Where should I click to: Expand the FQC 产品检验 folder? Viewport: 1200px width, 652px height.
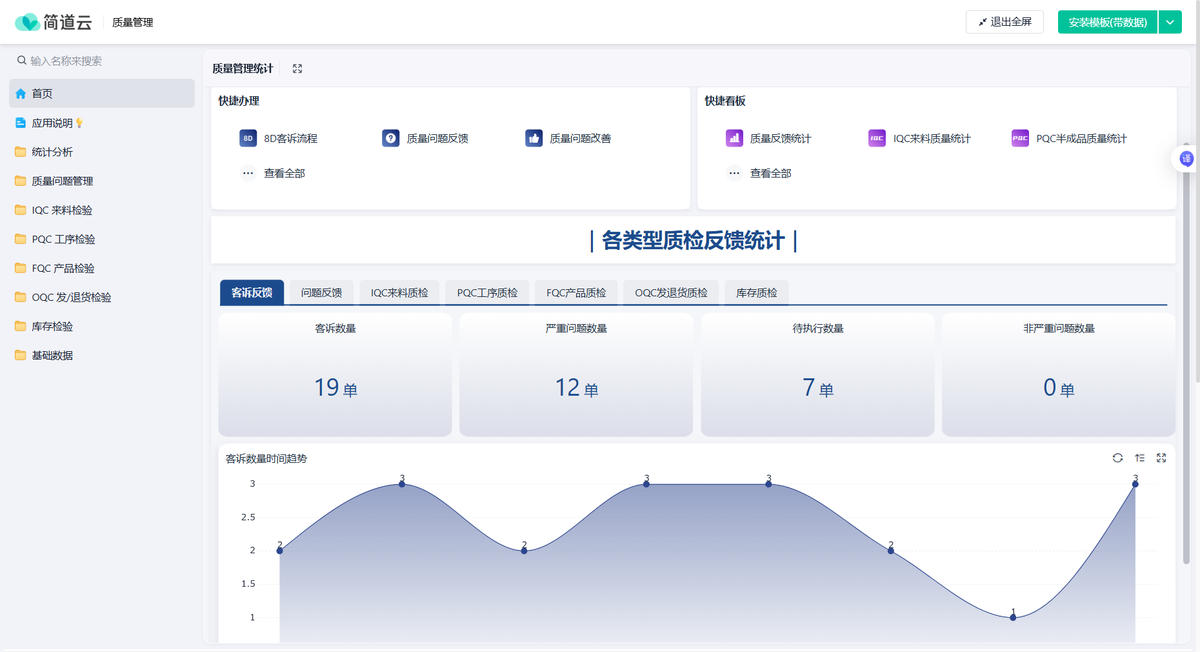[102, 268]
